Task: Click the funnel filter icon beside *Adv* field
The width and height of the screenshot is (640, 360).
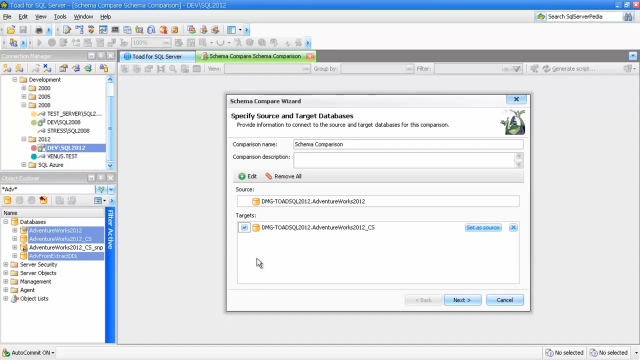Action: (101, 189)
